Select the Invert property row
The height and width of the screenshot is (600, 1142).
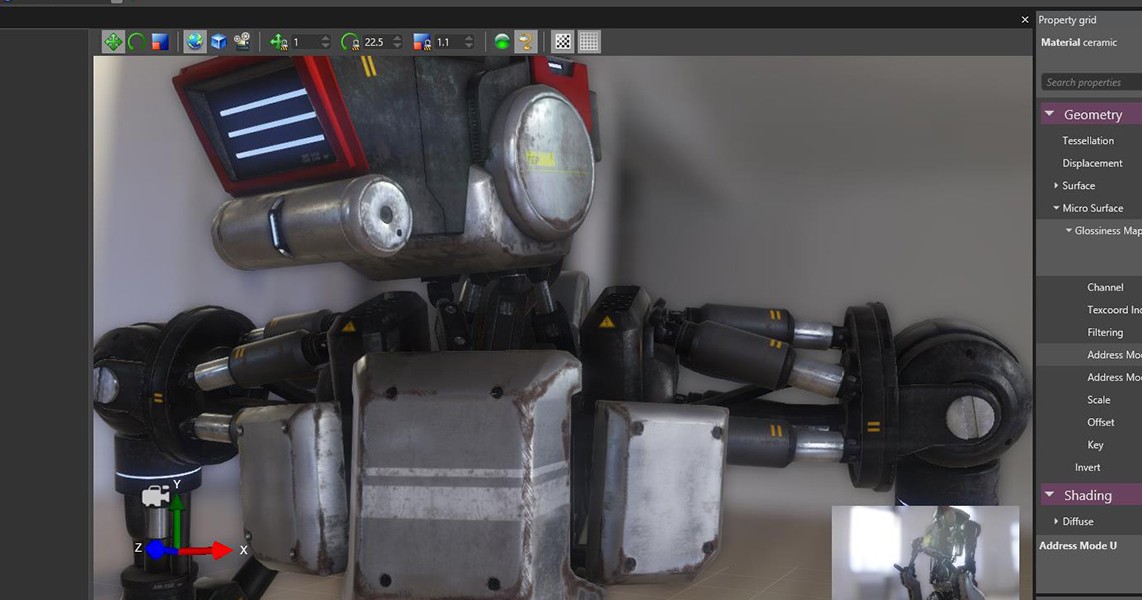[x=1089, y=467]
